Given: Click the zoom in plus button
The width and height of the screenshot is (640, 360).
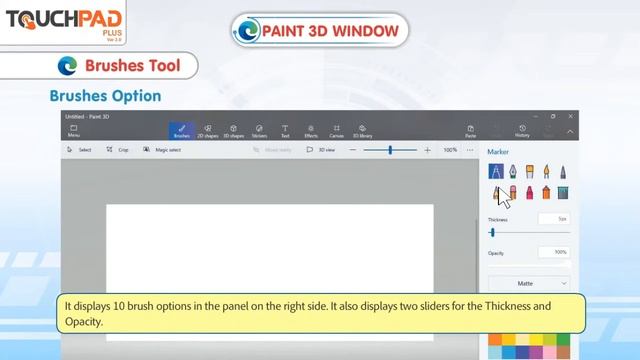Looking at the screenshot, I should [427, 150].
